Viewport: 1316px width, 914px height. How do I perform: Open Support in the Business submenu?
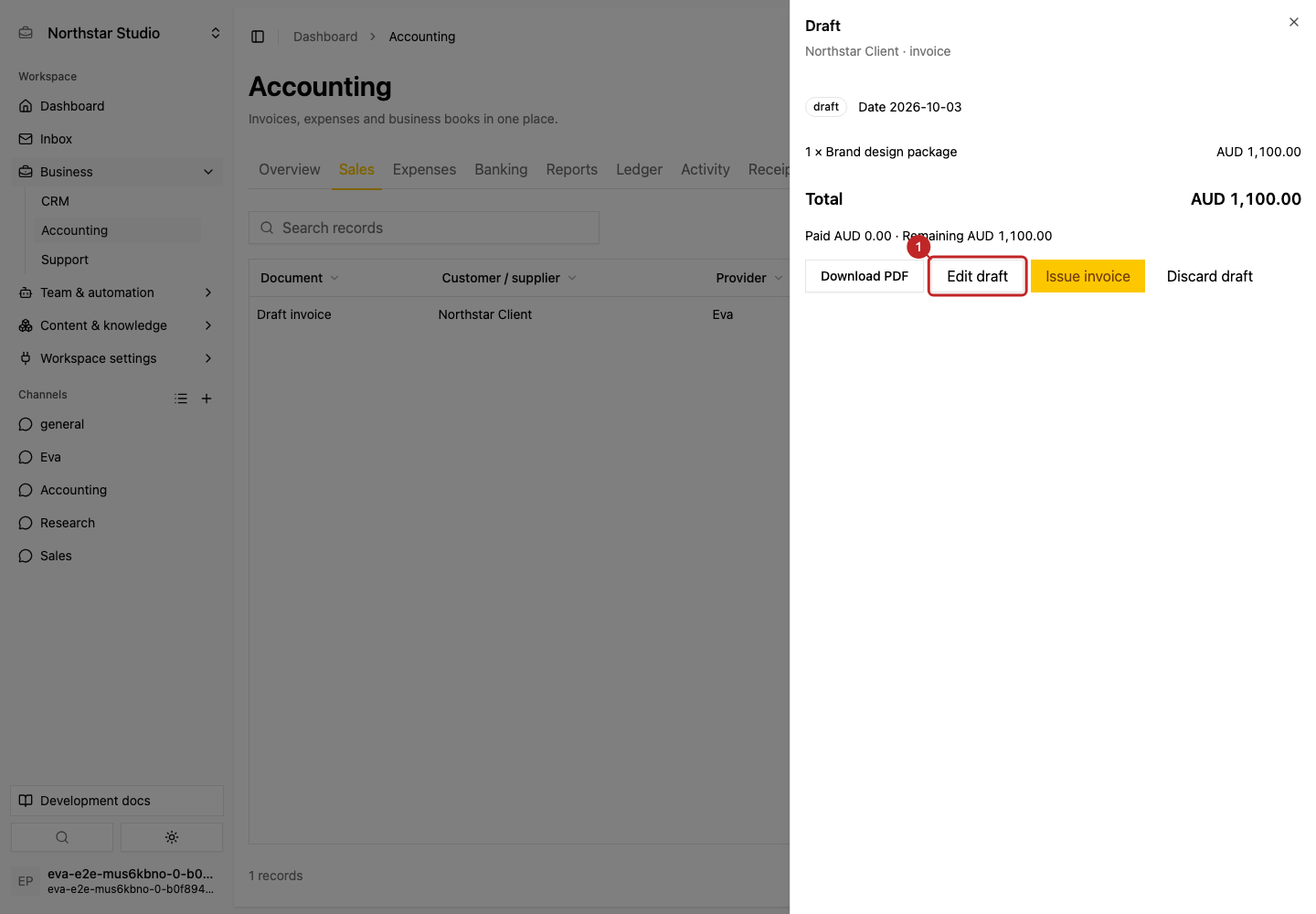tap(117, 260)
